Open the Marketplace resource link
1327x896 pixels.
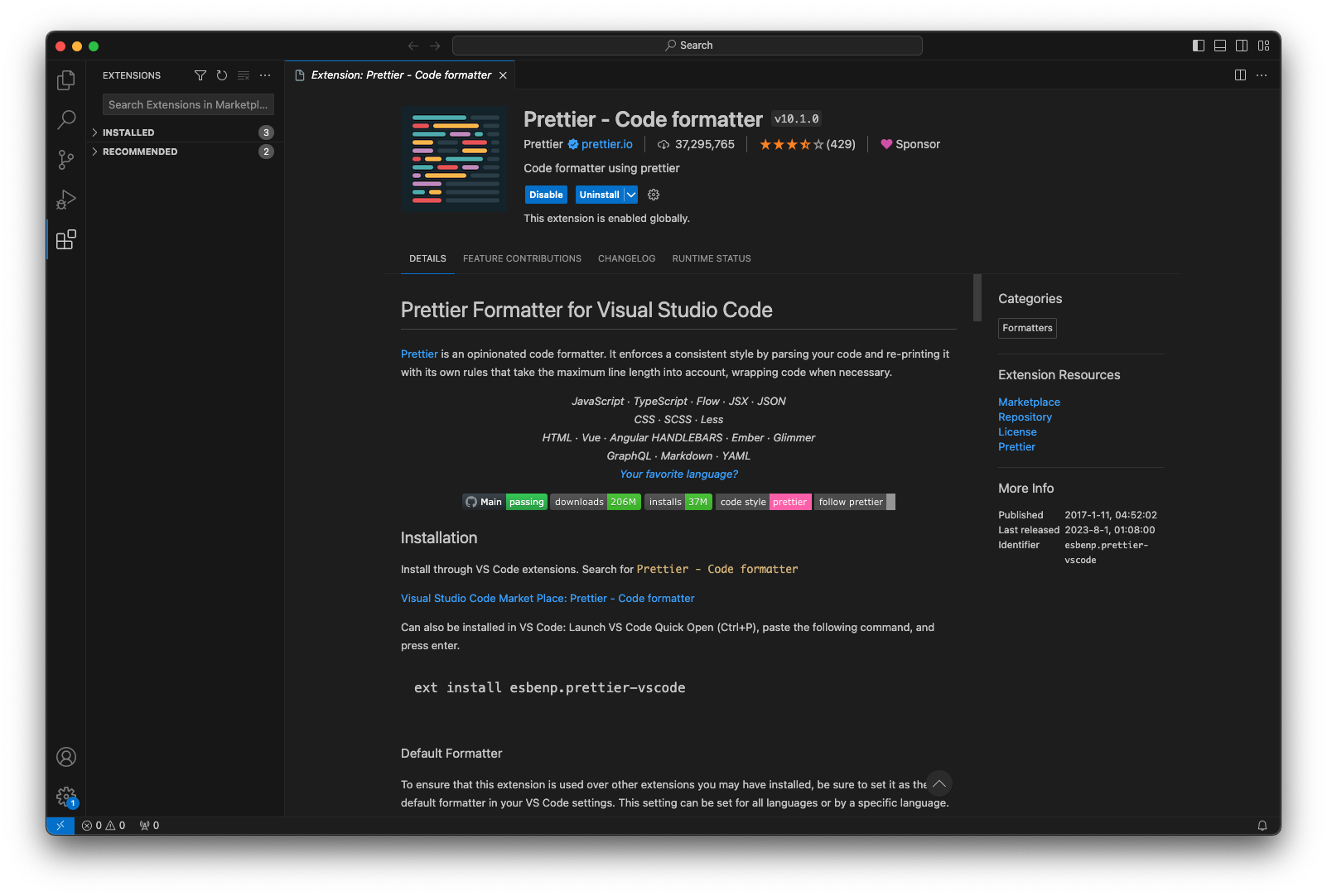tap(1029, 402)
